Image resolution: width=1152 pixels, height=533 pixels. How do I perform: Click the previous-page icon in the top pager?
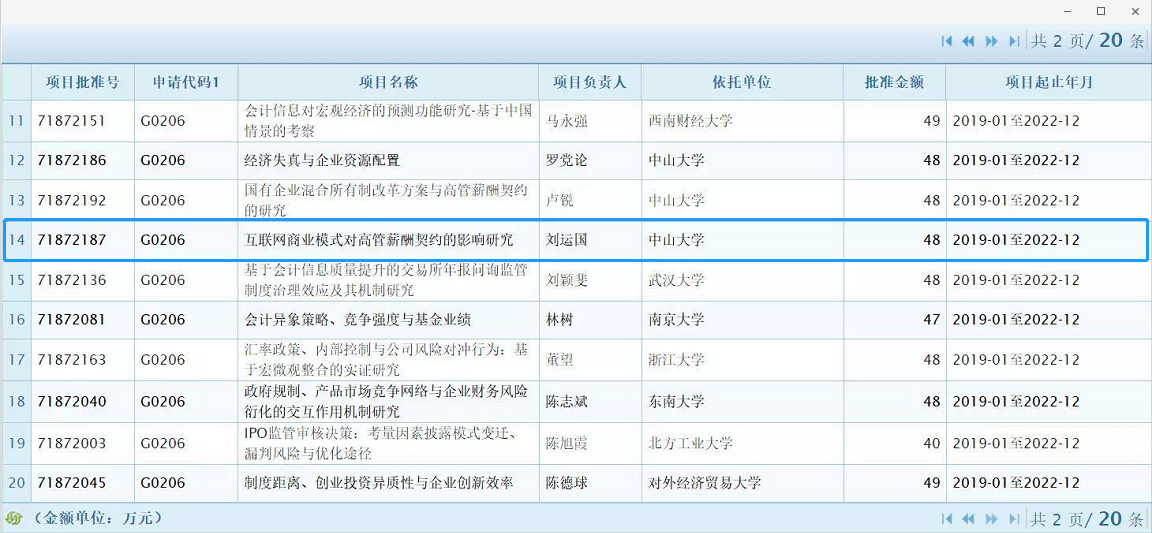968,41
